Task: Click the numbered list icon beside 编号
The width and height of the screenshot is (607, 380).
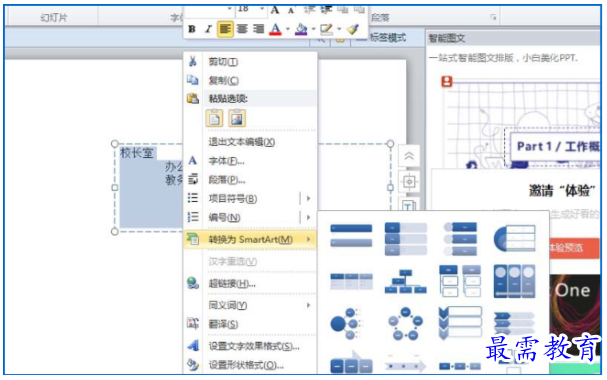Action: pyautogui.click(x=193, y=217)
